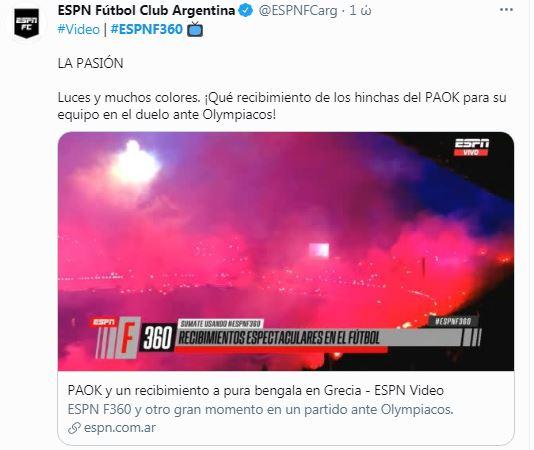Open the tweet timestamp 1 ώ

(x=360, y=11)
